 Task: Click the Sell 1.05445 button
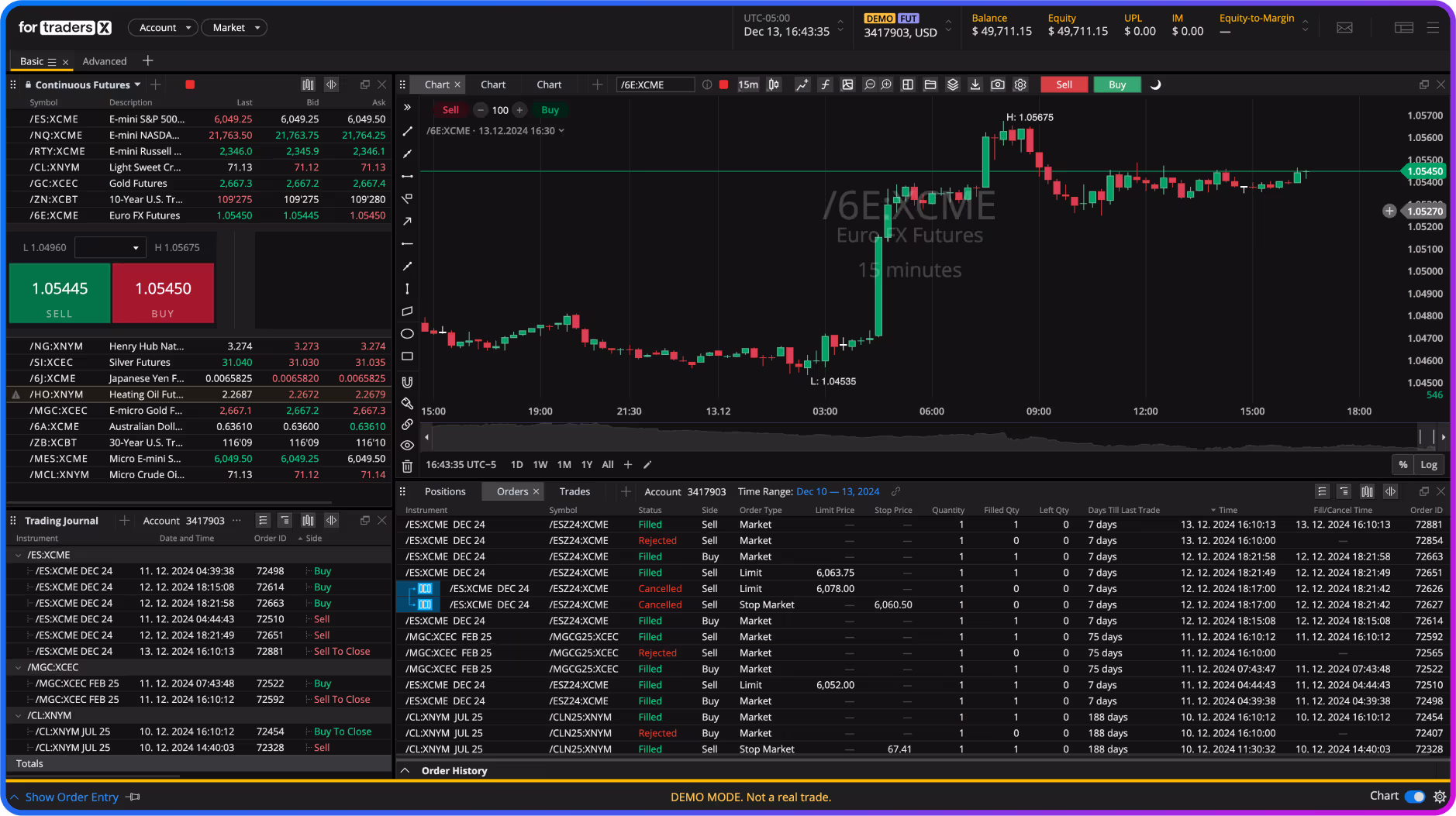pyautogui.click(x=60, y=293)
